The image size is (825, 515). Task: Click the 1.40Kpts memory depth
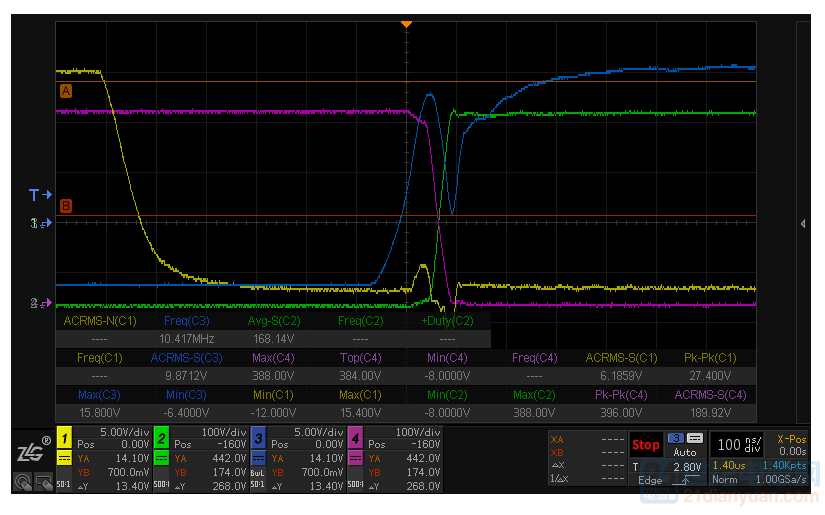(784, 466)
